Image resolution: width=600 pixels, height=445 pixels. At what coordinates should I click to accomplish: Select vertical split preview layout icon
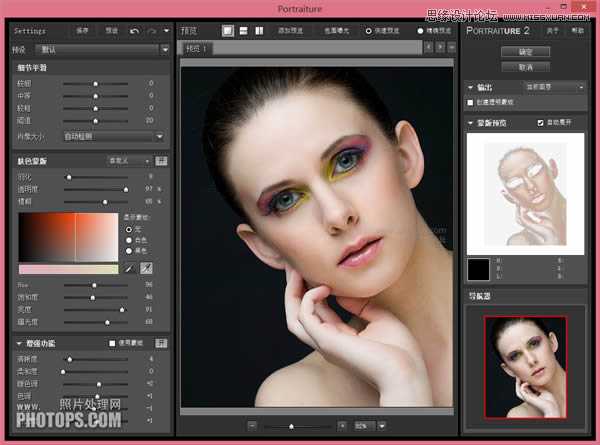click(259, 31)
